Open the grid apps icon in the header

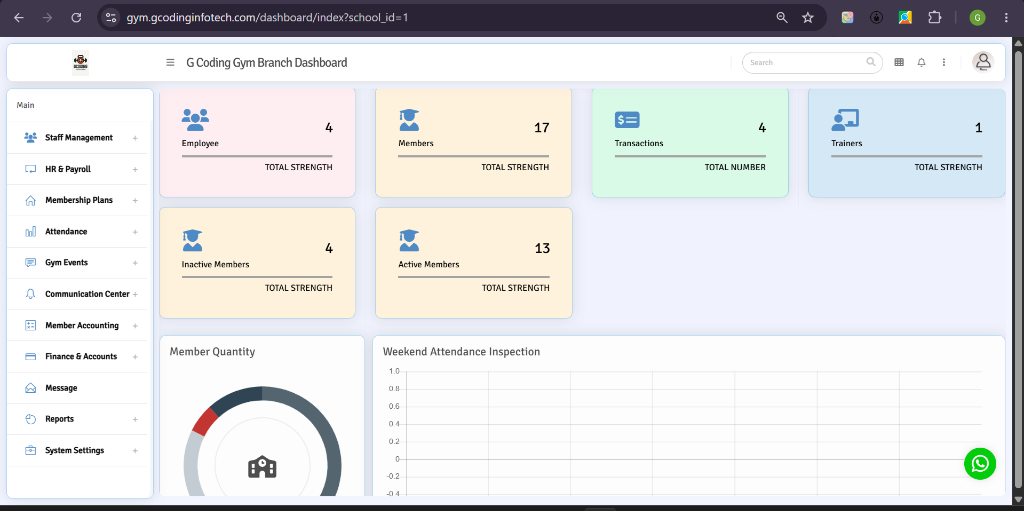[899, 62]
